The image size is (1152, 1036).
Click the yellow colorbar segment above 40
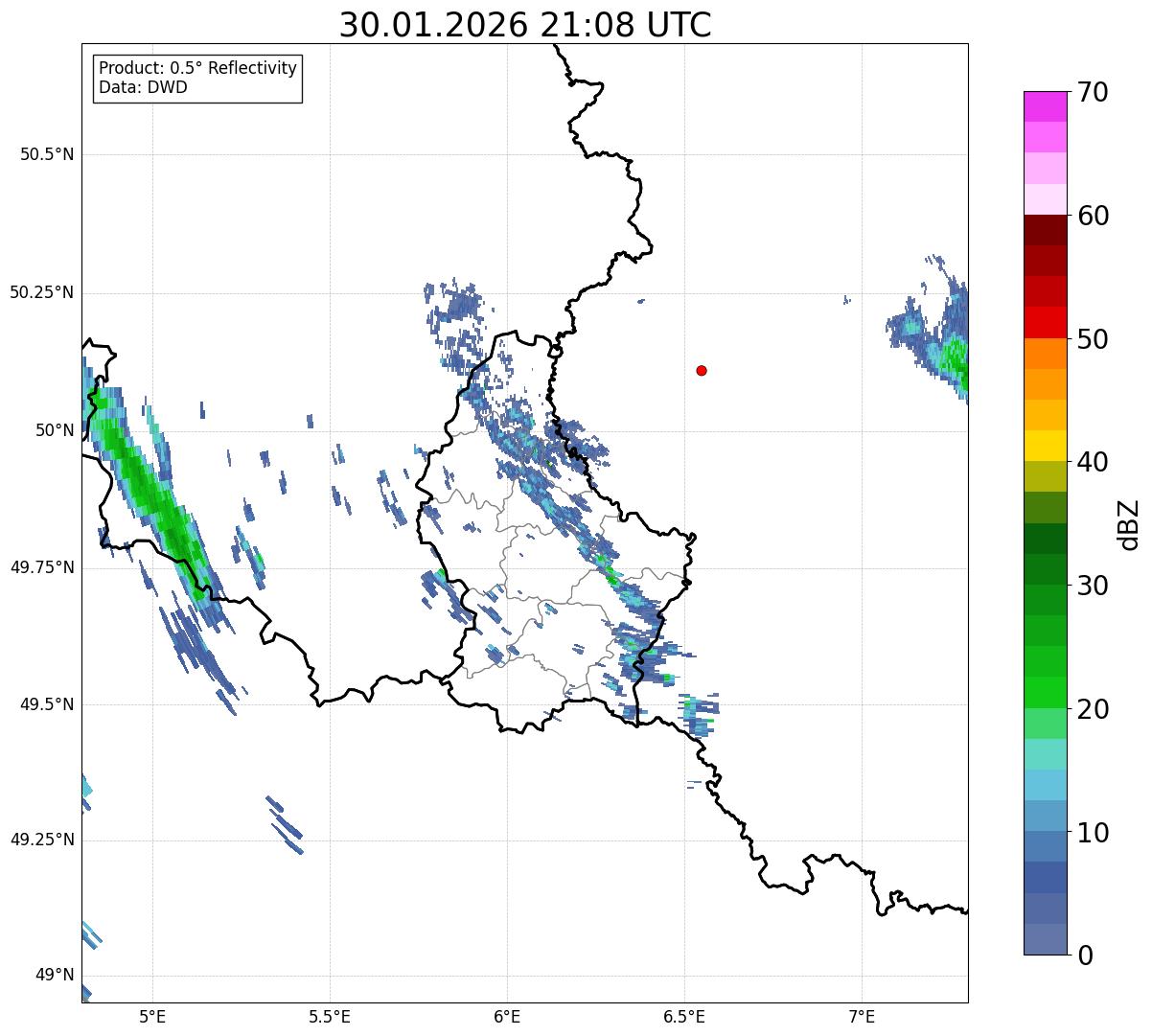coord(1046,446)
